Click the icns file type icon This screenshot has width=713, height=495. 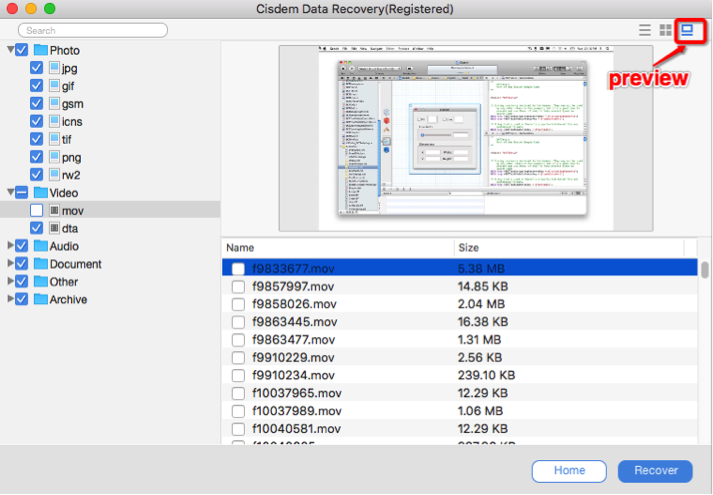tap(54, 121)
